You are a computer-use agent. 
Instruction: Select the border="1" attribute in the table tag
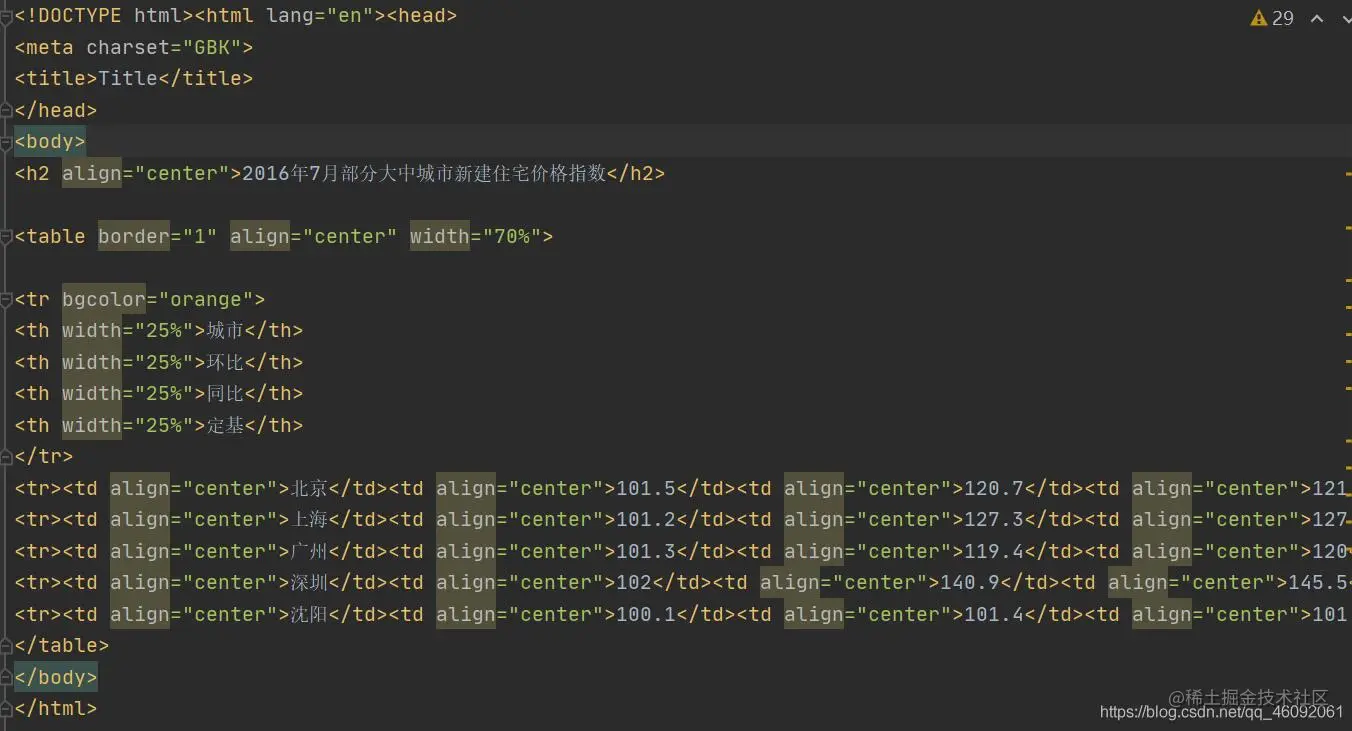coord(157,236)
